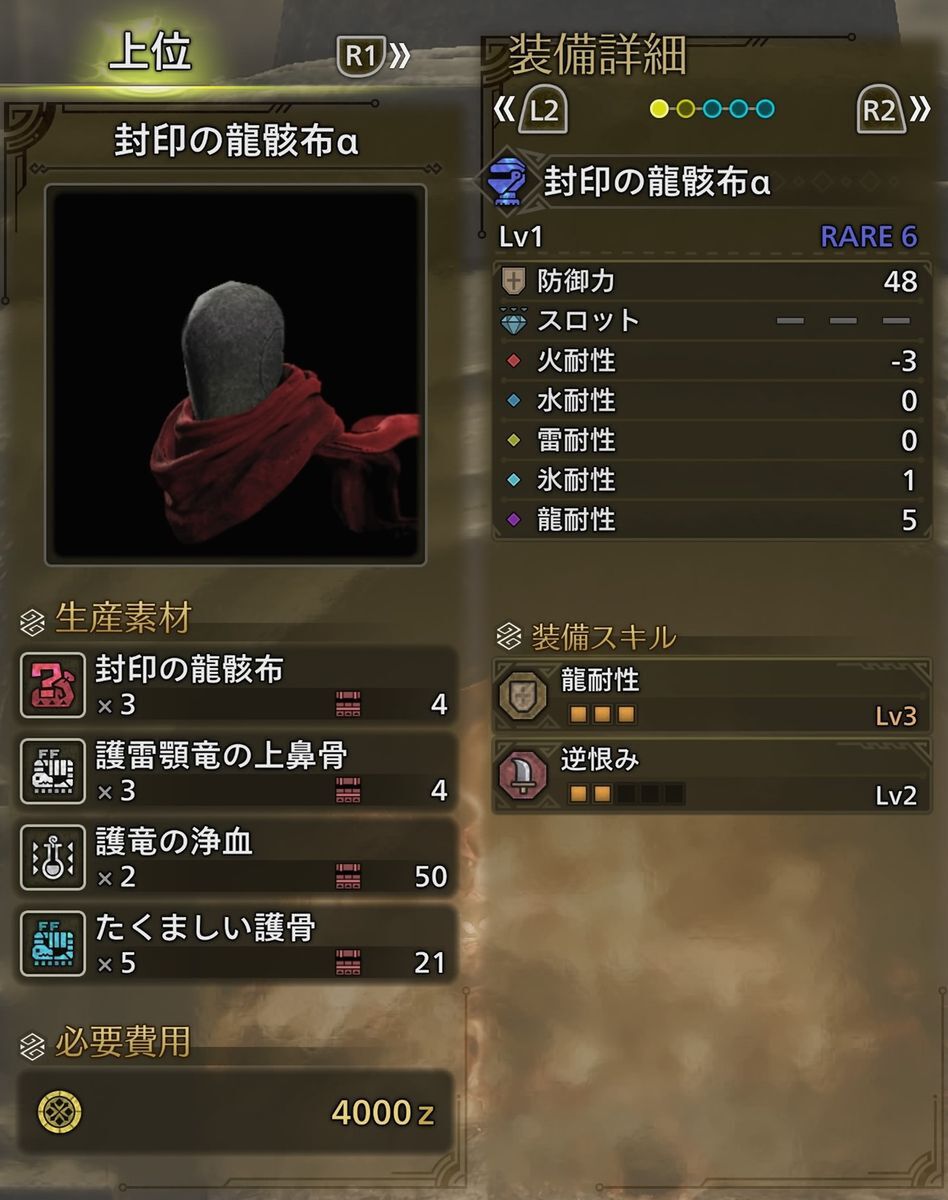Click the R2 next page button
The width and height of the screenshot is (948, 1200).
click(x=893, y=110)
